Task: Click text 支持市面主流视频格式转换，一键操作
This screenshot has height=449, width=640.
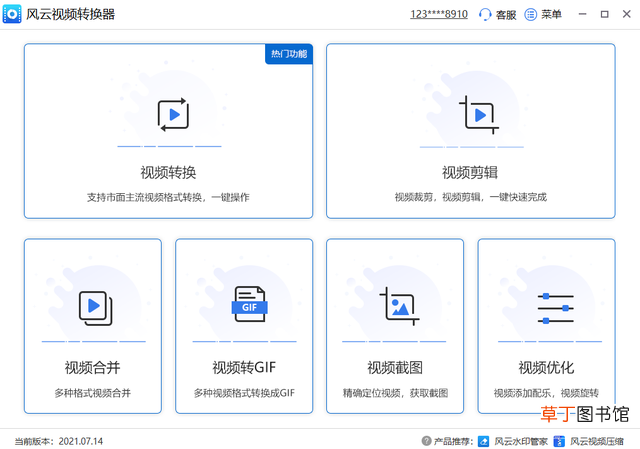Action: pyautogui.click(x=168, y=198)
